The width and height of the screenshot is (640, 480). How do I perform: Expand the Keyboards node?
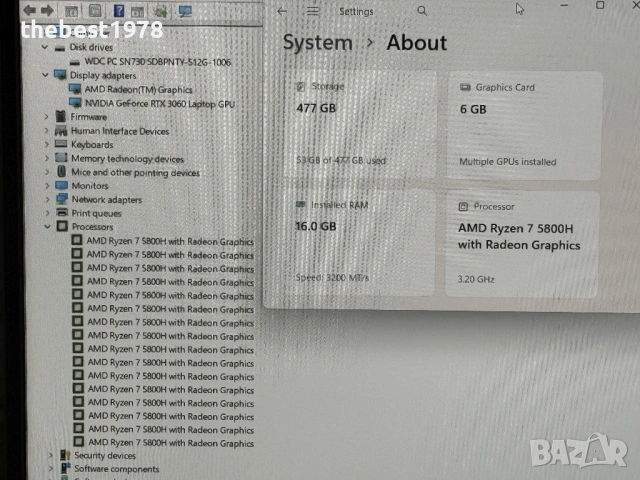tap(47, 144)
